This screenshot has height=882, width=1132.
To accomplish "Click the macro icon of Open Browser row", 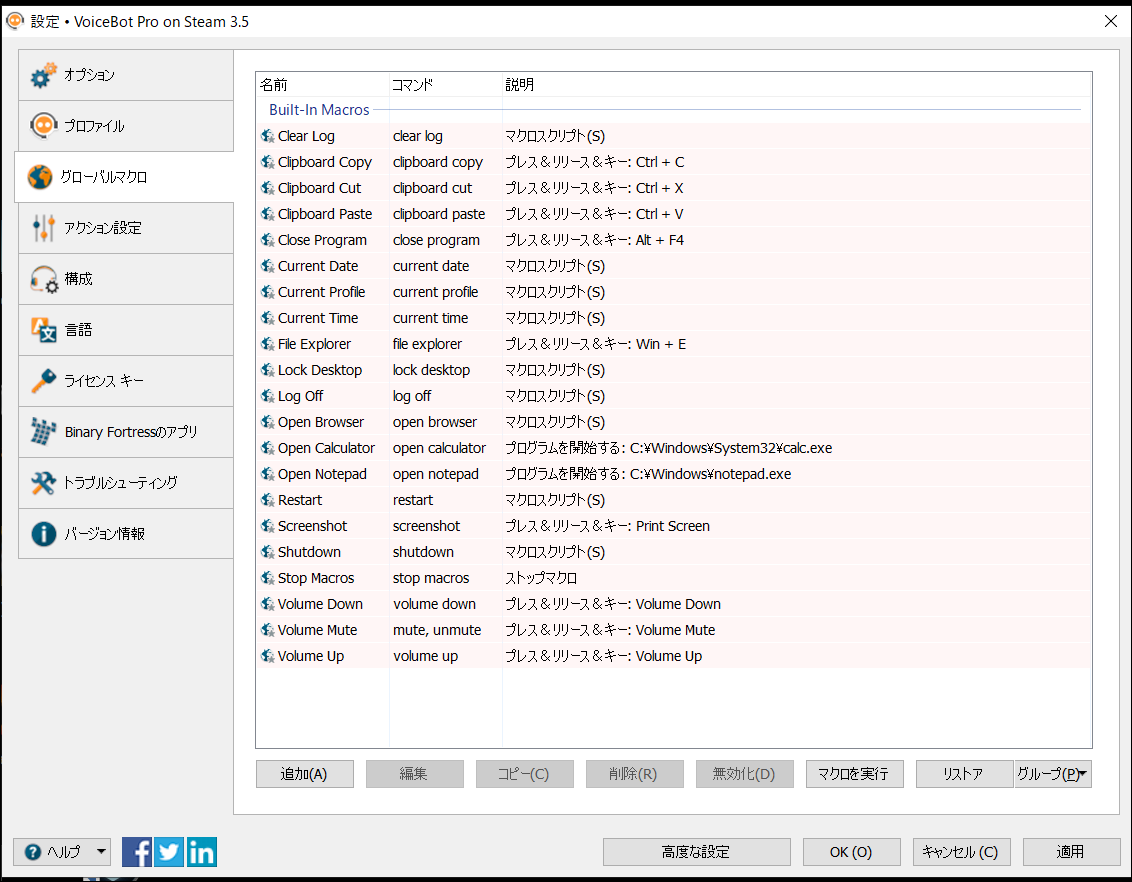I will pos(268,422).
